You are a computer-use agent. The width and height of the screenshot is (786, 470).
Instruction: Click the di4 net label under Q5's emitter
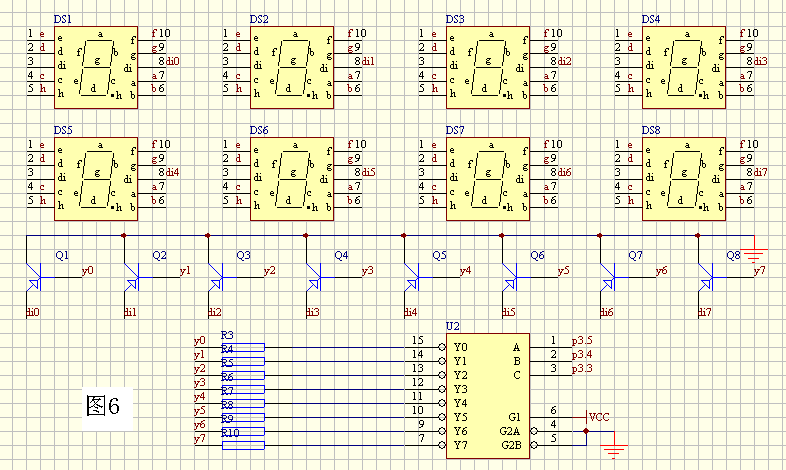[411, 312]
